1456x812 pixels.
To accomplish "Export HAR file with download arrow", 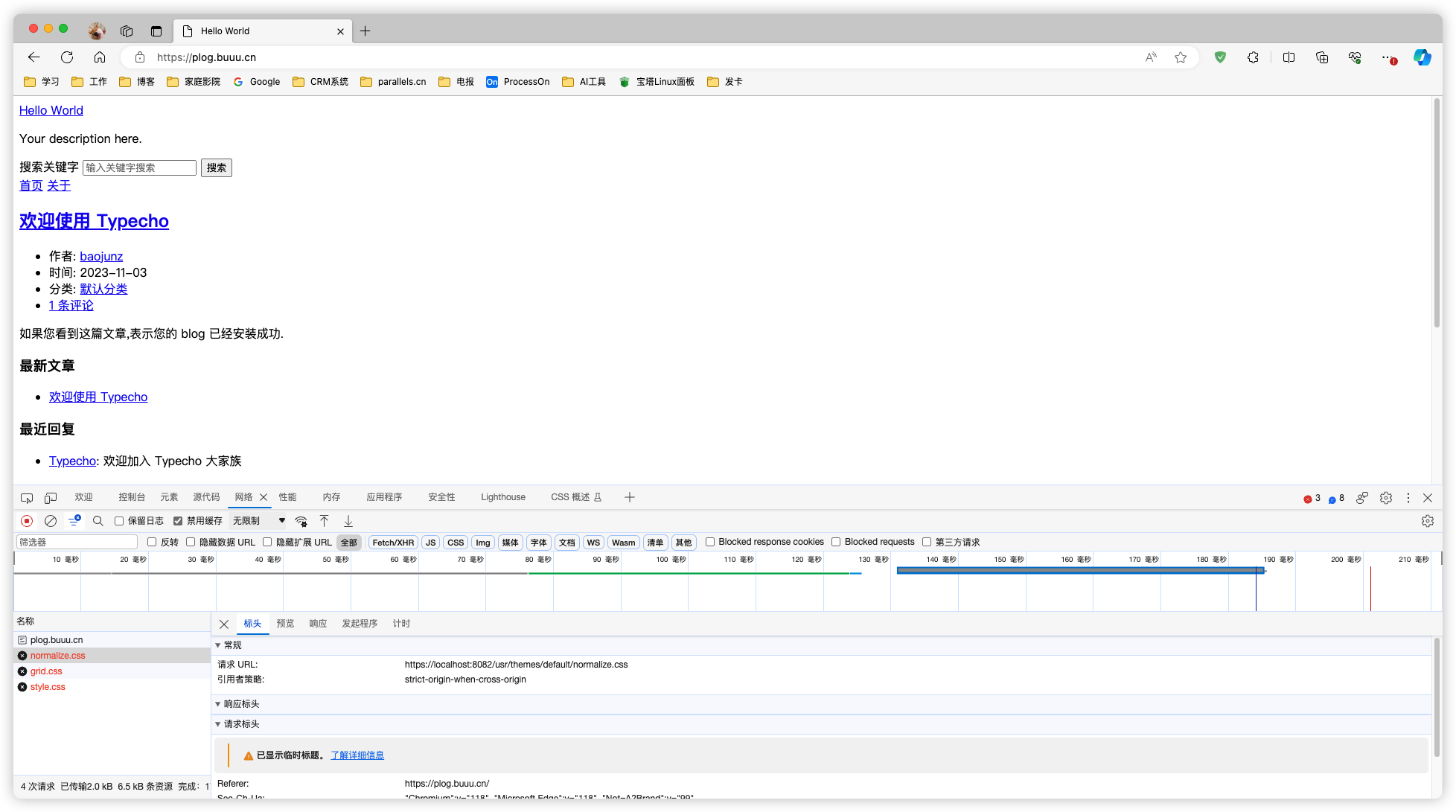I will (x=348, y=521).
